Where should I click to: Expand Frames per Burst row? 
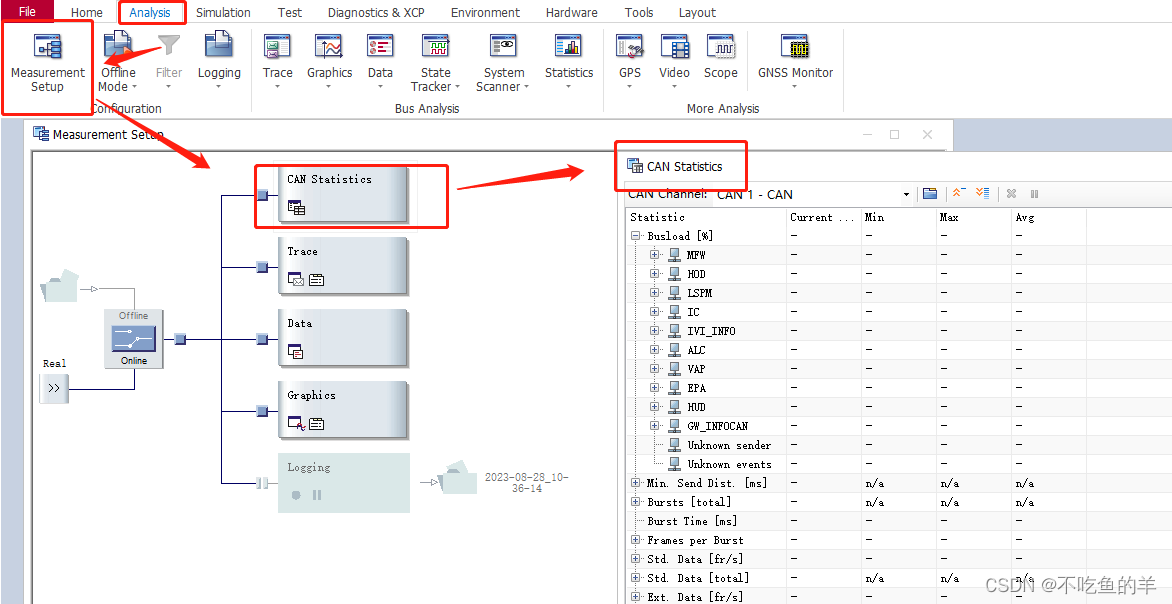coord(636,540)
